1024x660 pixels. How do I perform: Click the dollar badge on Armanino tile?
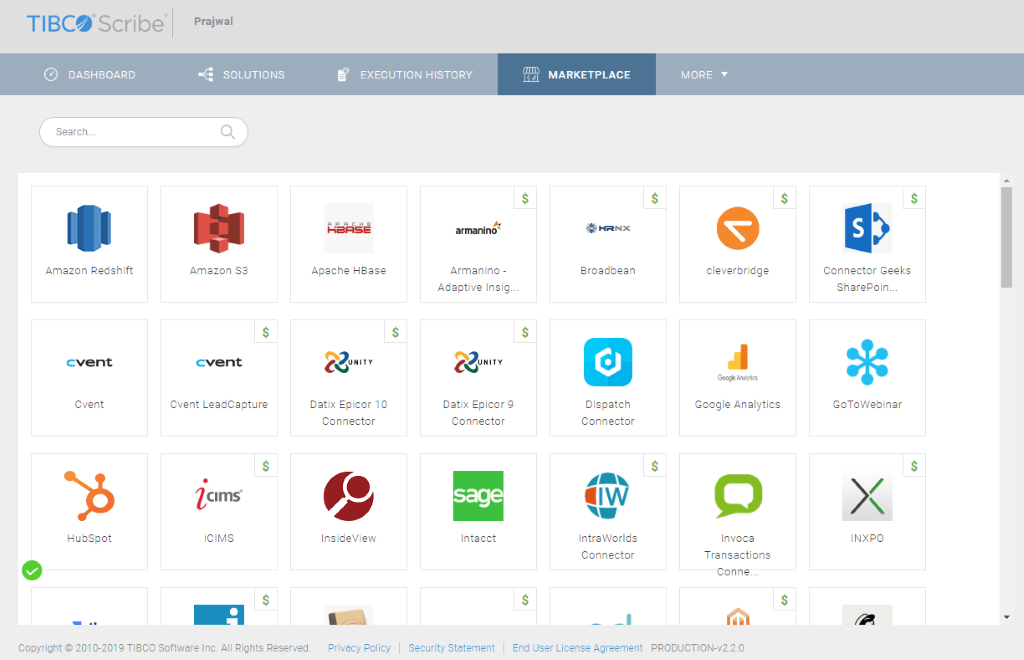click(525, 198)
